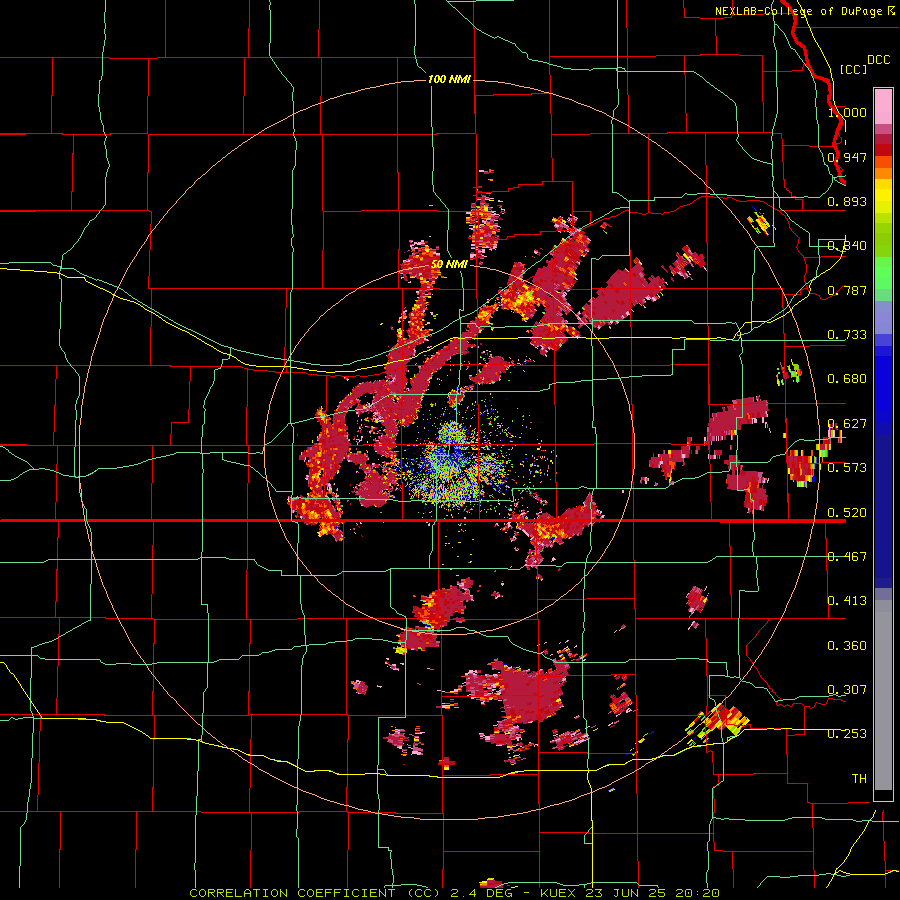Click the 0.307 legend value
Screen dimensions: 900x900
(847, 690)
